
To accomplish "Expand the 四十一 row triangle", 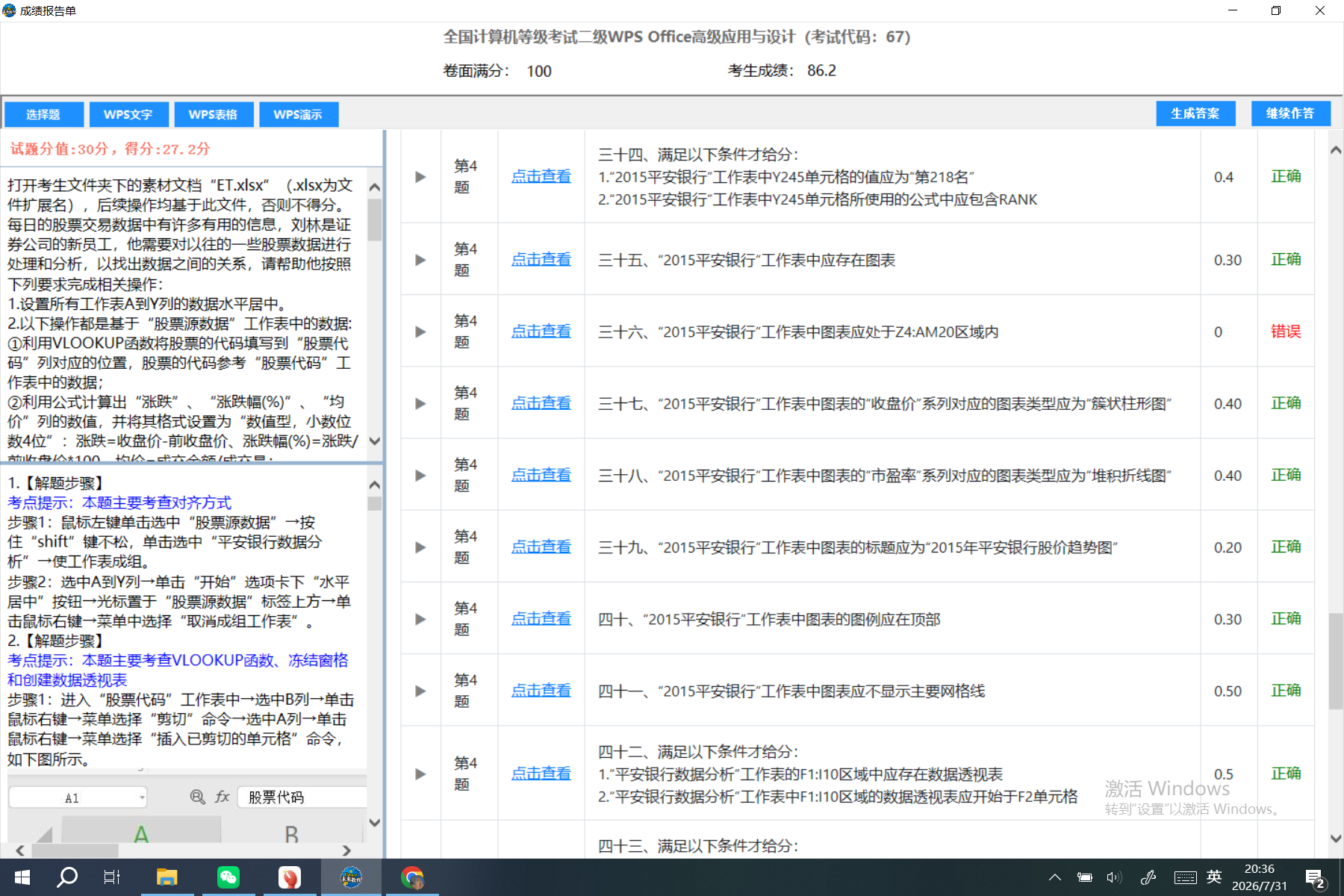I will coord(420,691).
